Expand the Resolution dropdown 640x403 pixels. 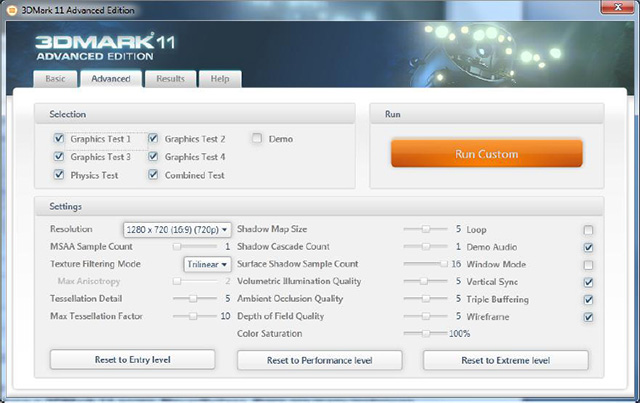[177, 229]
